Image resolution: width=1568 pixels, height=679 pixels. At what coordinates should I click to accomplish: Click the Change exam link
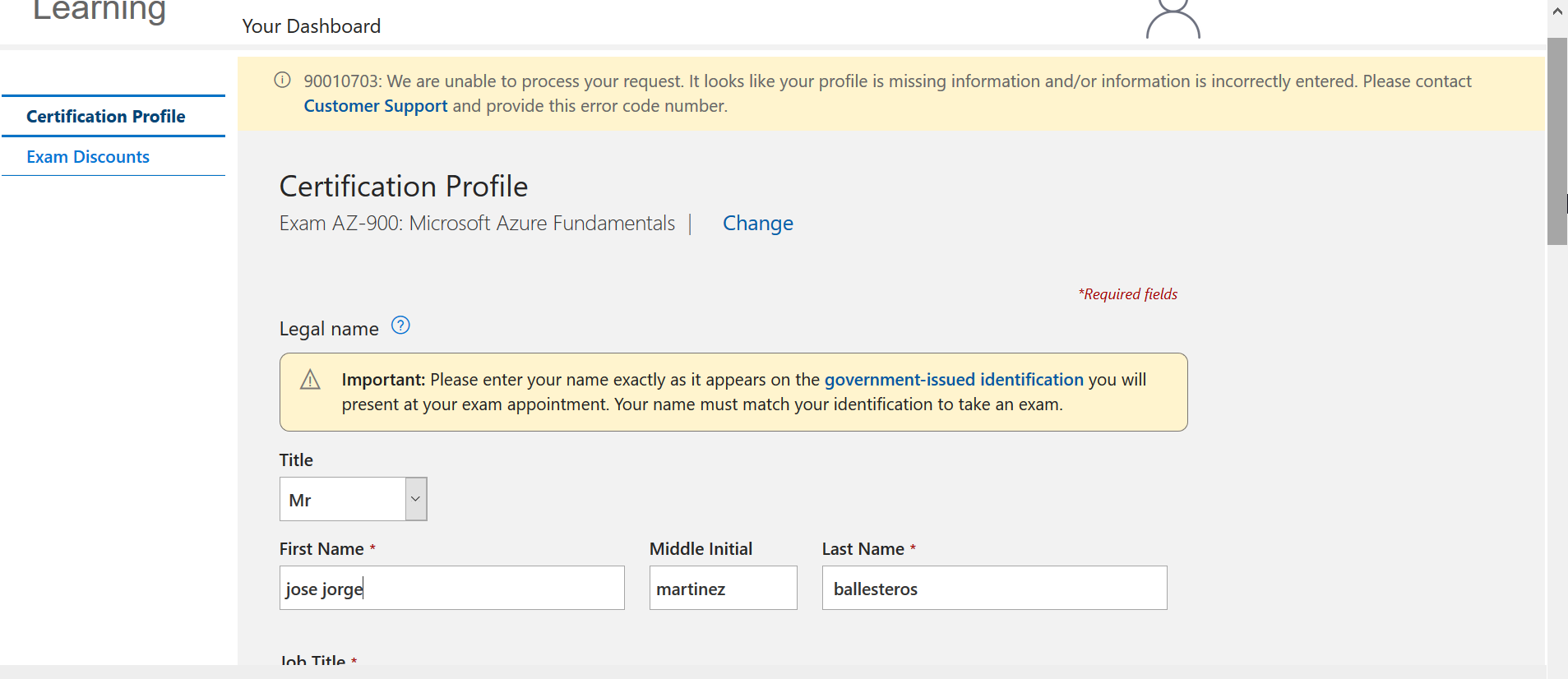758,224
